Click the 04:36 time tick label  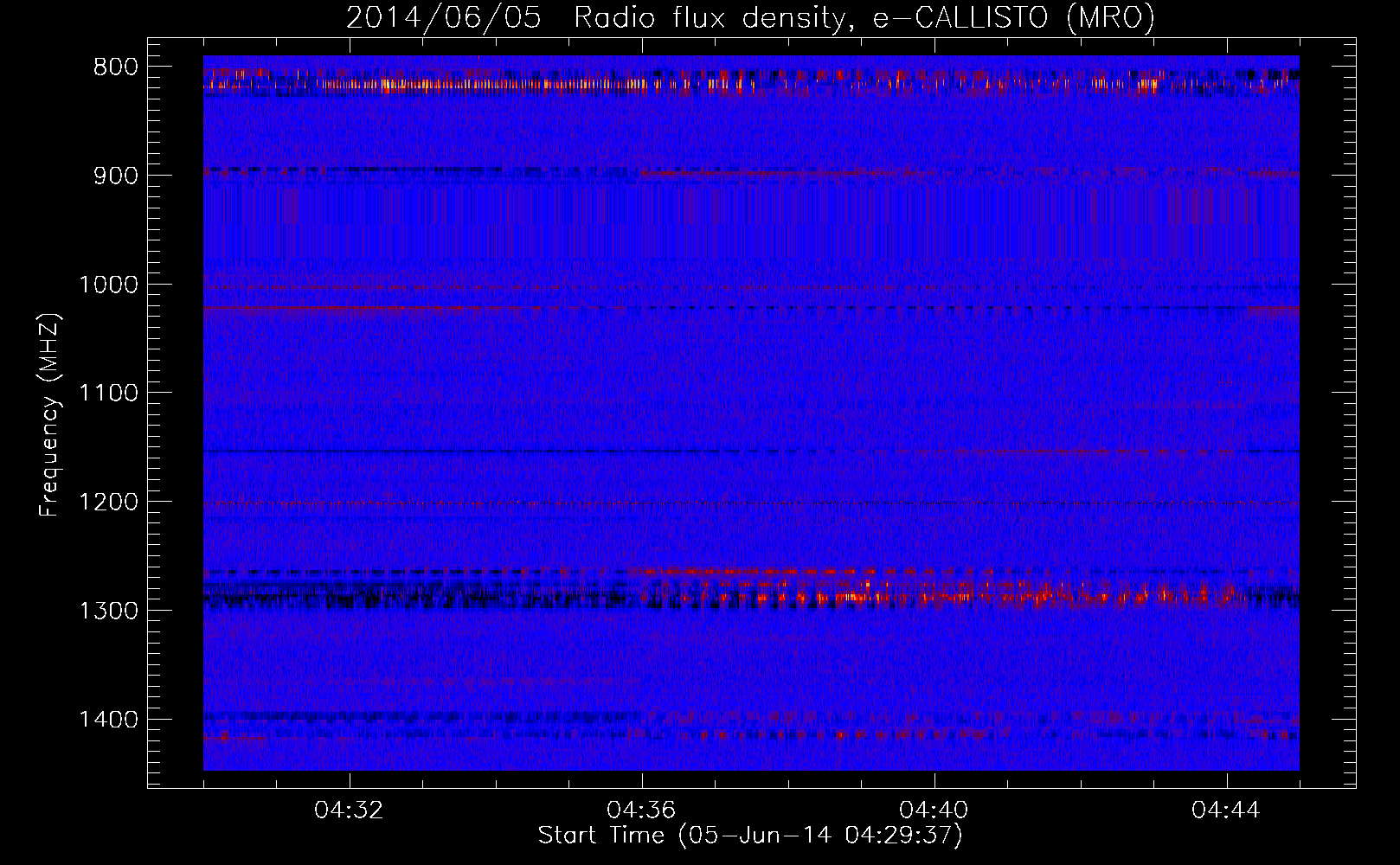coord(641,811)
